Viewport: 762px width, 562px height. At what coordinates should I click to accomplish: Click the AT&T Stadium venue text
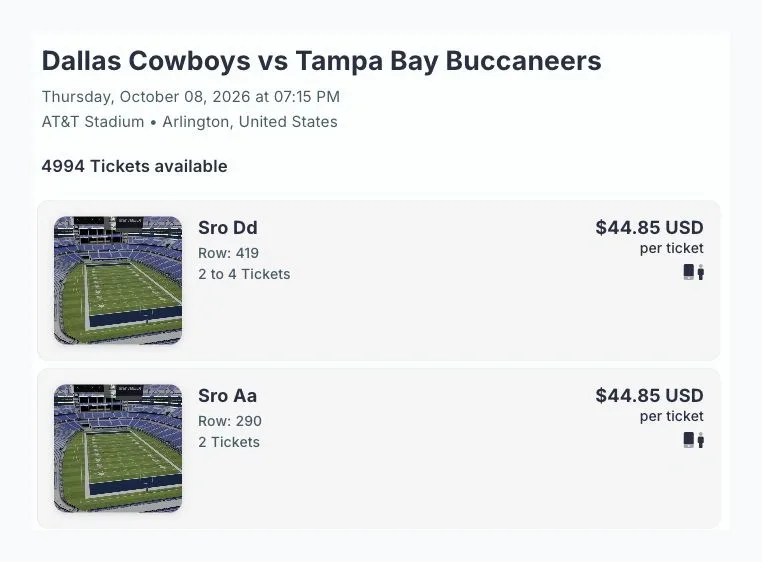[x=93, y=122]
